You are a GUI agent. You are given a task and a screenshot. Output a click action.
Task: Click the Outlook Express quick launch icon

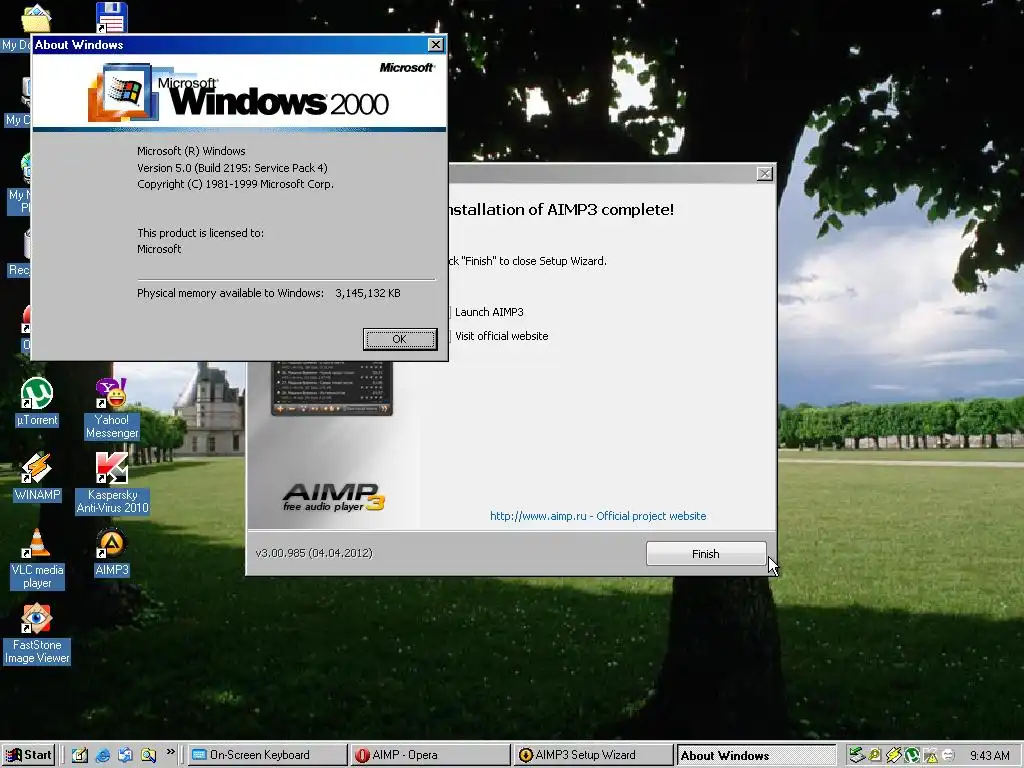pos(125,756)
